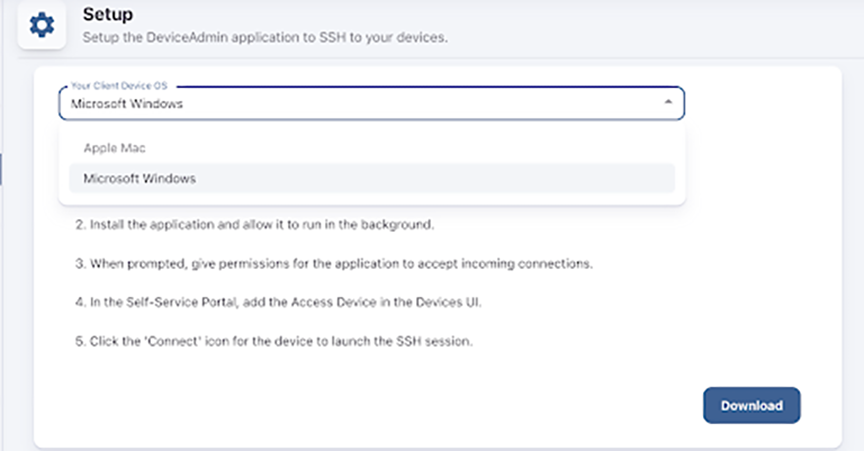Click step 5 launch SSH session instruction
The height and width of the screenshot is (451, 864).
[x=273, y=342]
